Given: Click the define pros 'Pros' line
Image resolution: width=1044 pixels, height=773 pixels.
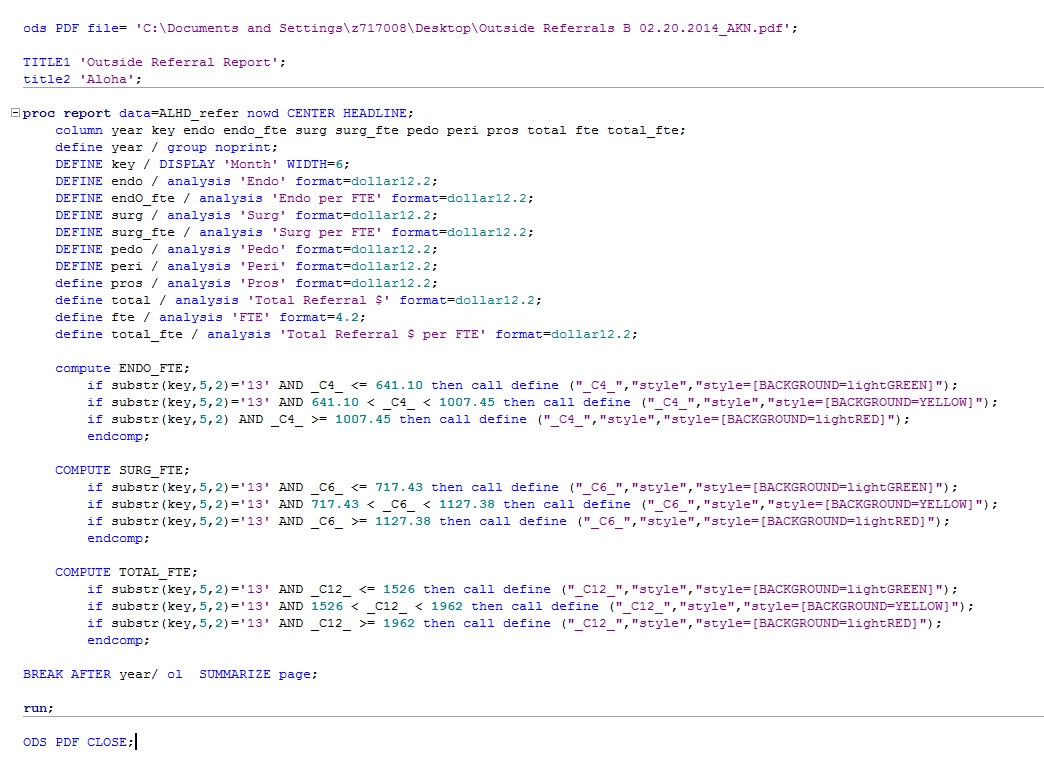Looking at the screenshot, I should pos(246,283).
